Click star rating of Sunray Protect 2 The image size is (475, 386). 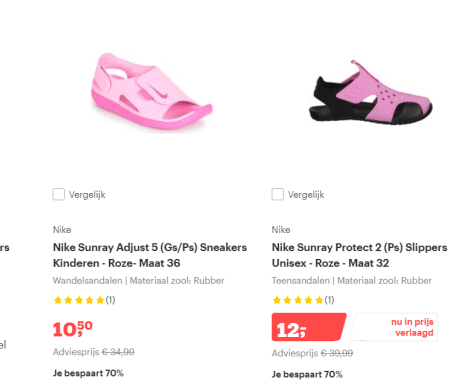click(298, 300)
